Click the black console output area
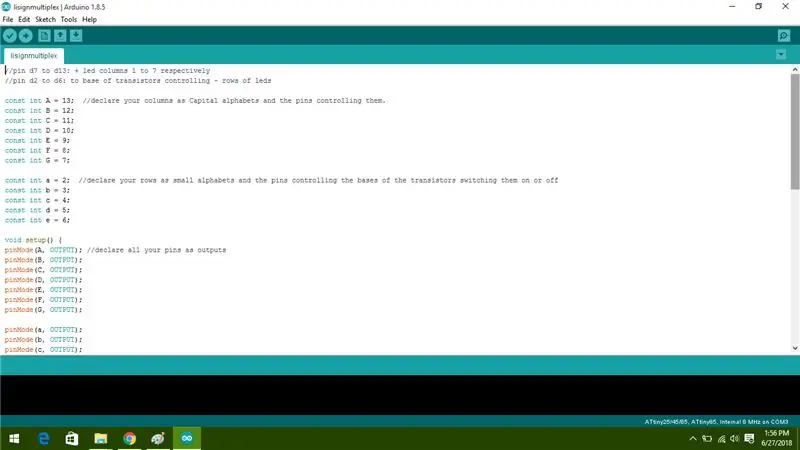Screen dimensions: 800x450 400,395
